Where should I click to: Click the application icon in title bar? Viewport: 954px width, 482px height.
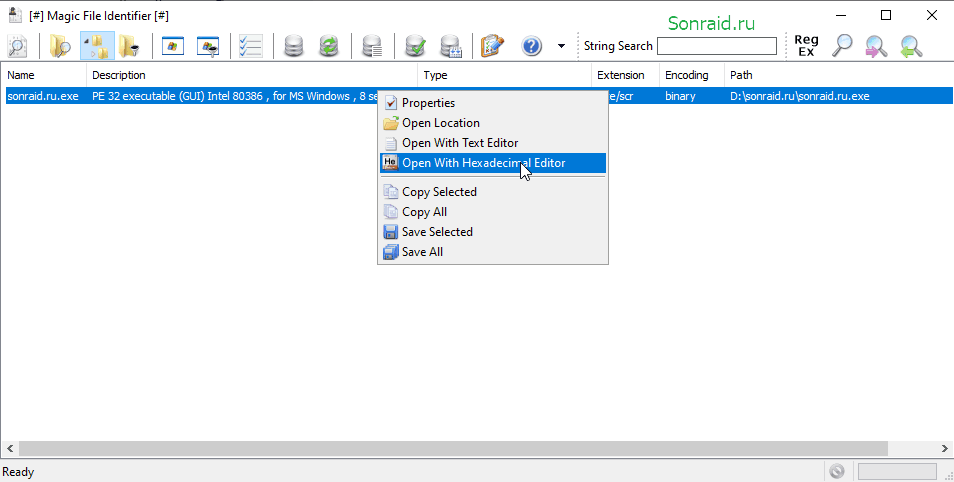click(15, 15)
